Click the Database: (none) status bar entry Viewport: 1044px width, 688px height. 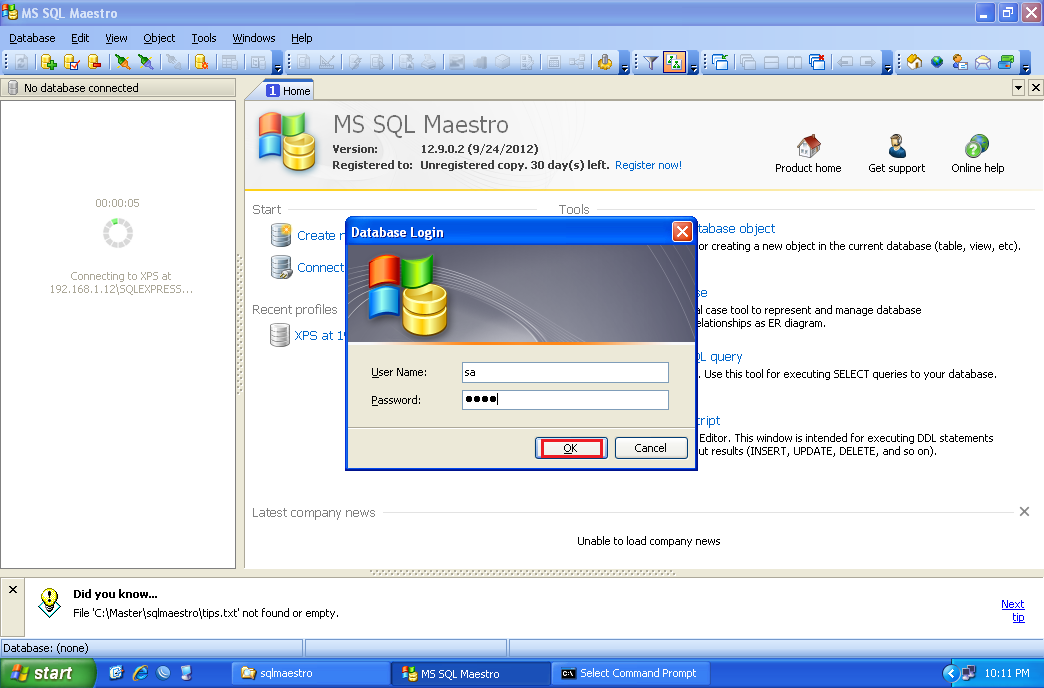coord(152,648)
